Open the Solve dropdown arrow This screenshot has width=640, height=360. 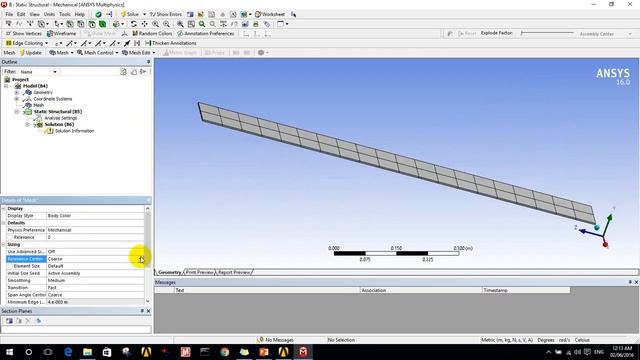(x=144, y=14)
